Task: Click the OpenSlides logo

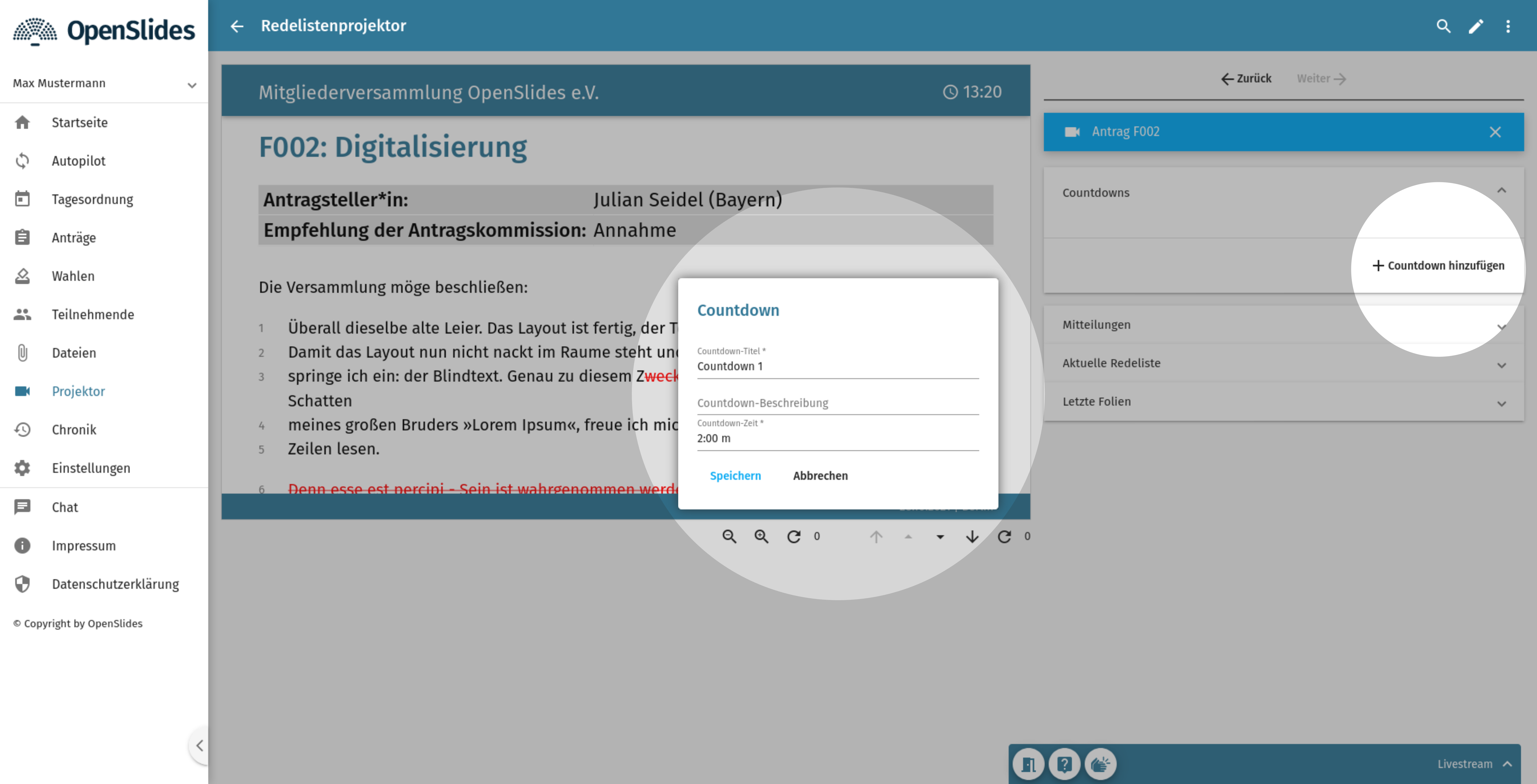Action: coord(104,30)
